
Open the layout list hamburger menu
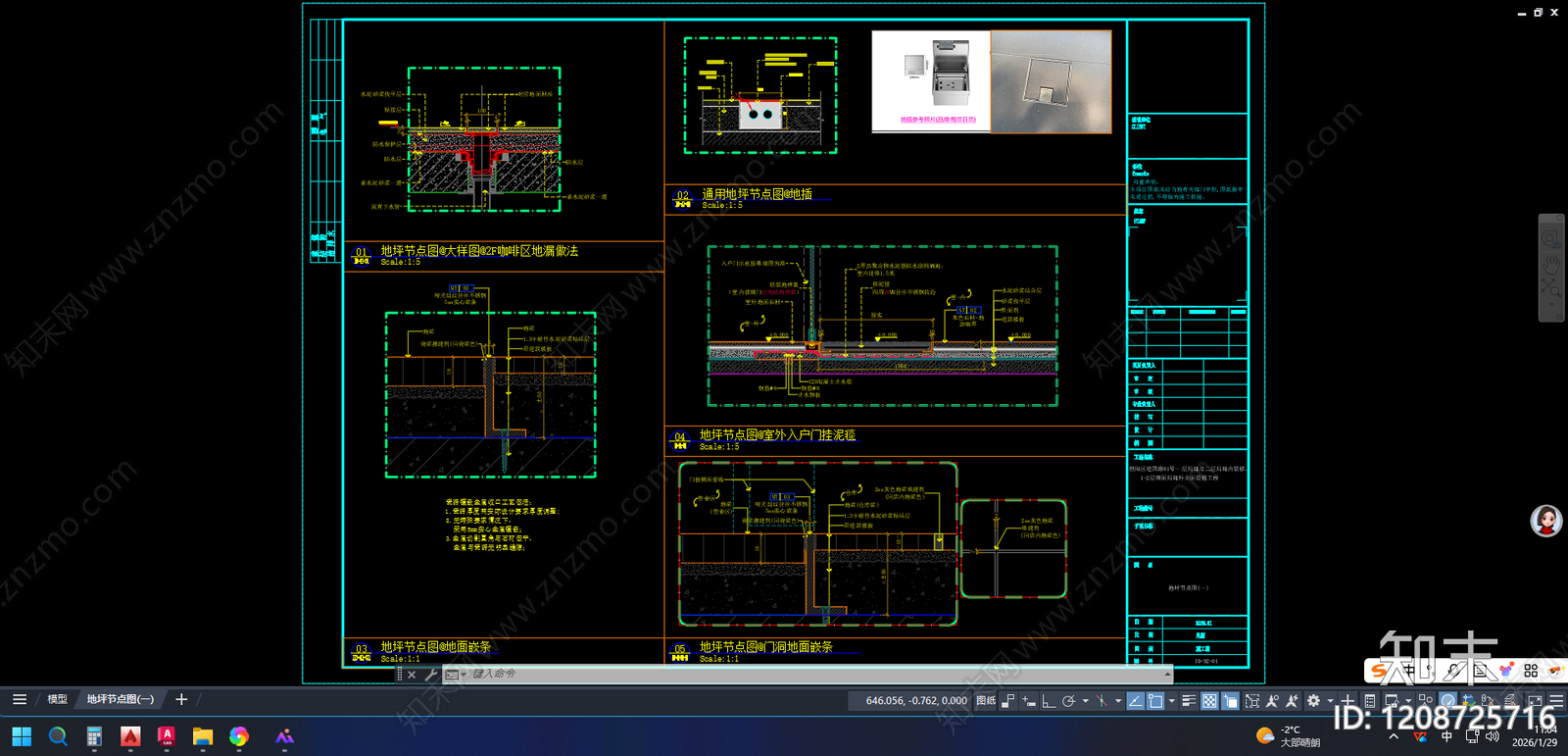20,699
